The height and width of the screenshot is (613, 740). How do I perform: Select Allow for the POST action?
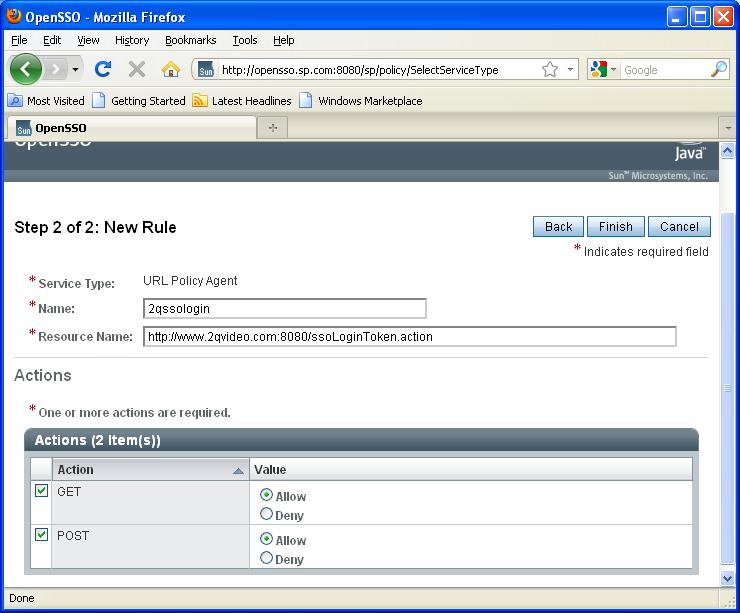pyautogui.click(x=266, y=538)
